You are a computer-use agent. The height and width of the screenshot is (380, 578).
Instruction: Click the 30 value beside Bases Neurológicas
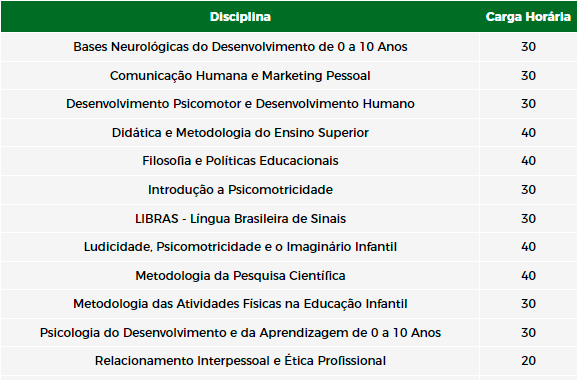pos(528,47)
